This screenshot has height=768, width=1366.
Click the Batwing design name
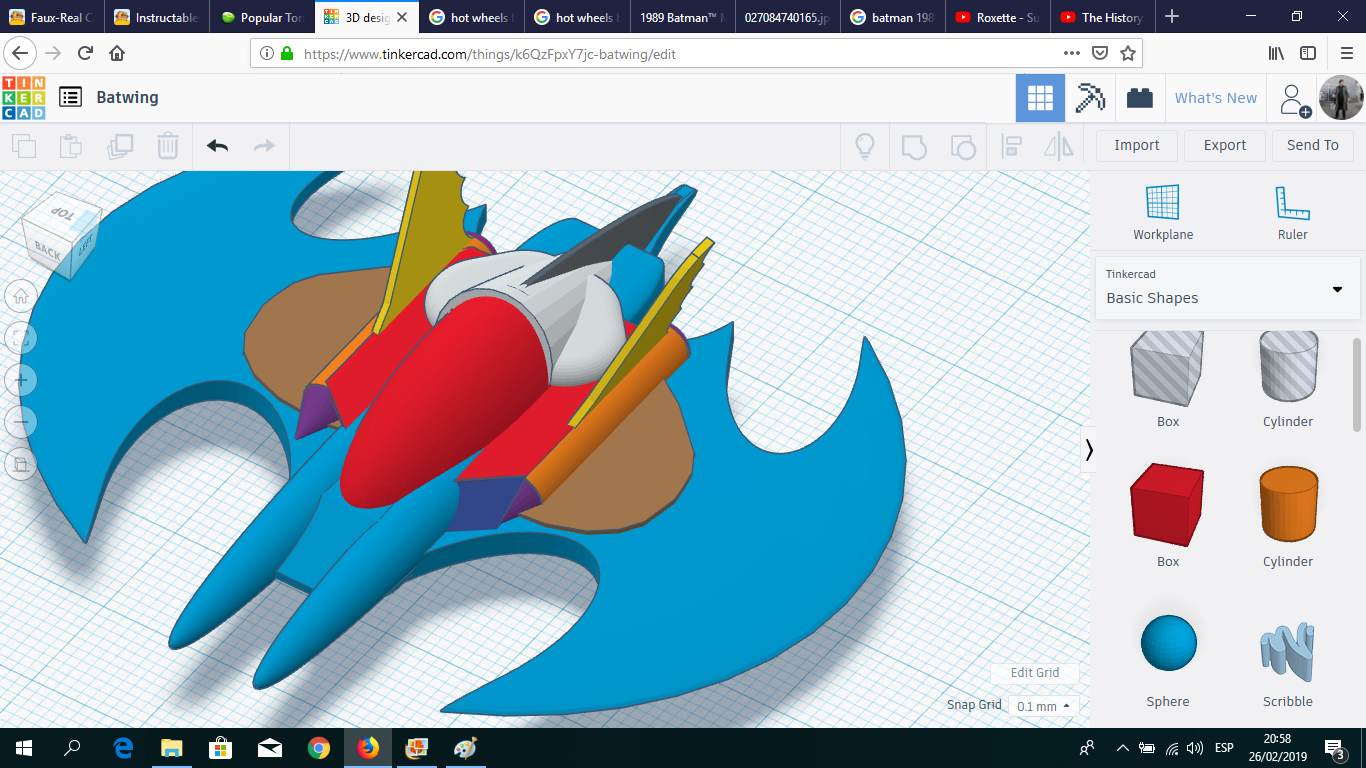point(127,97)
